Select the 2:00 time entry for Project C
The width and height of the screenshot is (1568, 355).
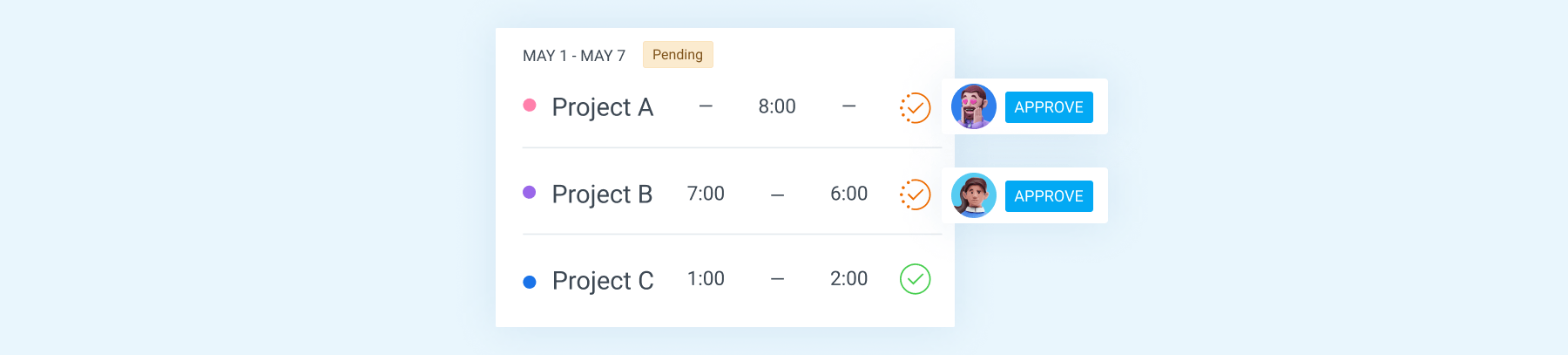coord(848,279)
